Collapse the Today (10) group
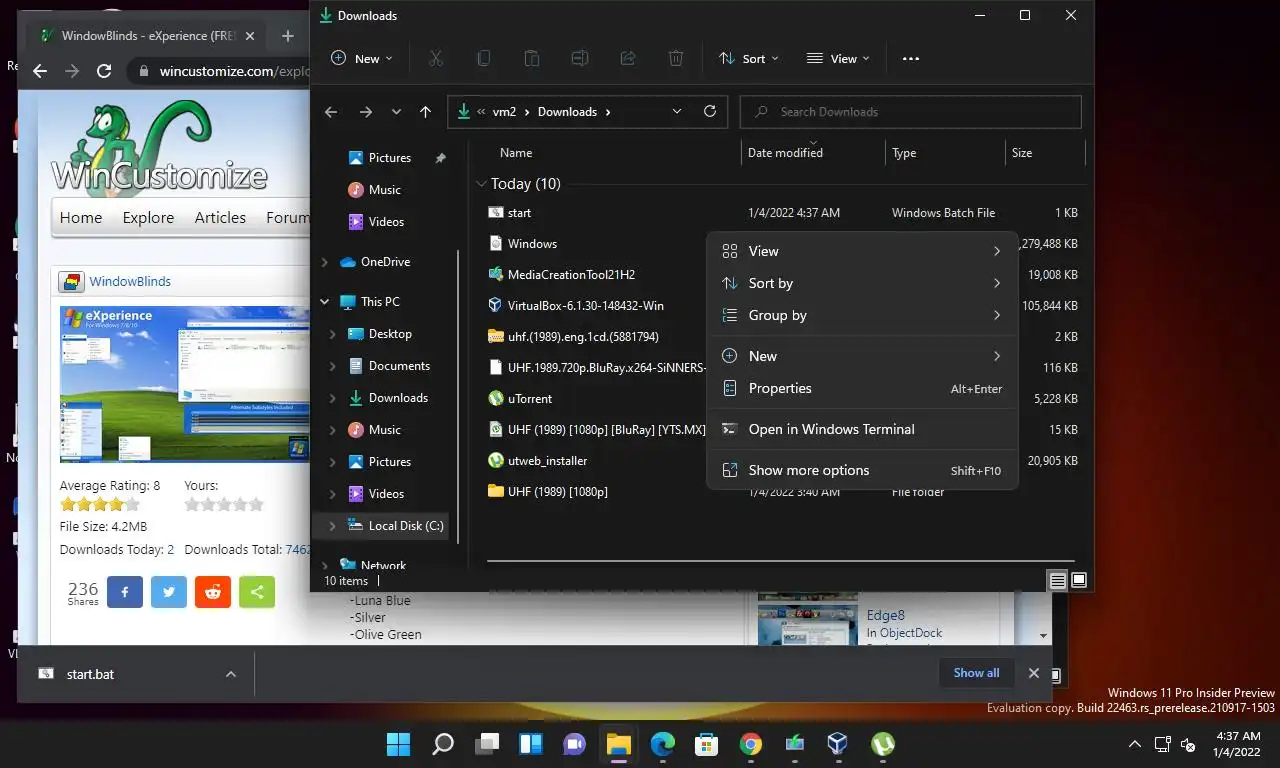Screen dimensions: 1280x768 [481, 184]
